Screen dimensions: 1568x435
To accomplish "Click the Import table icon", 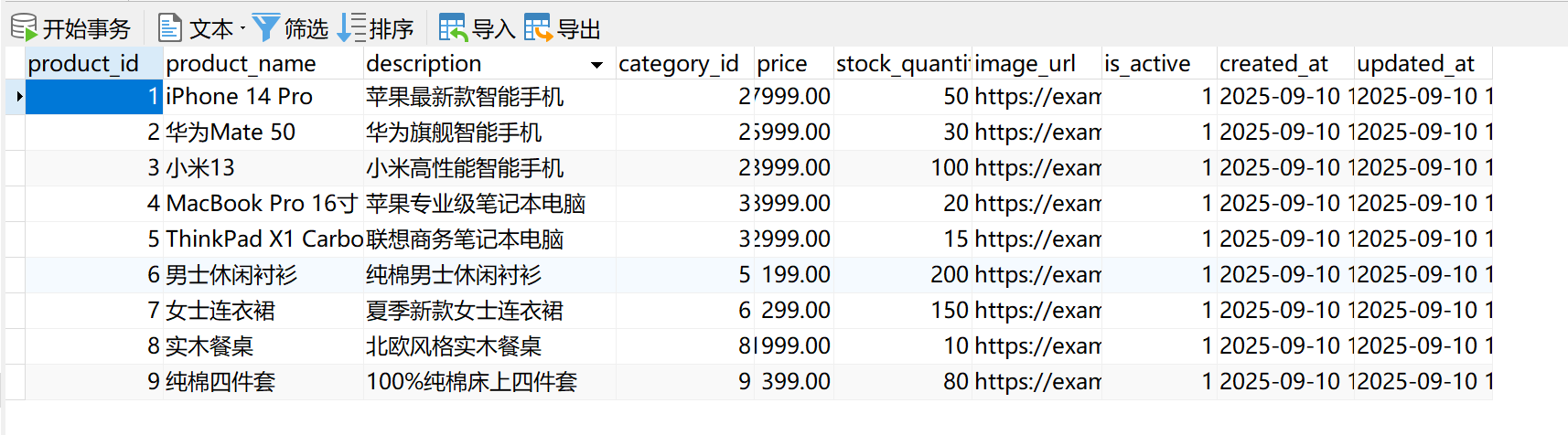I will pos(453,28).
